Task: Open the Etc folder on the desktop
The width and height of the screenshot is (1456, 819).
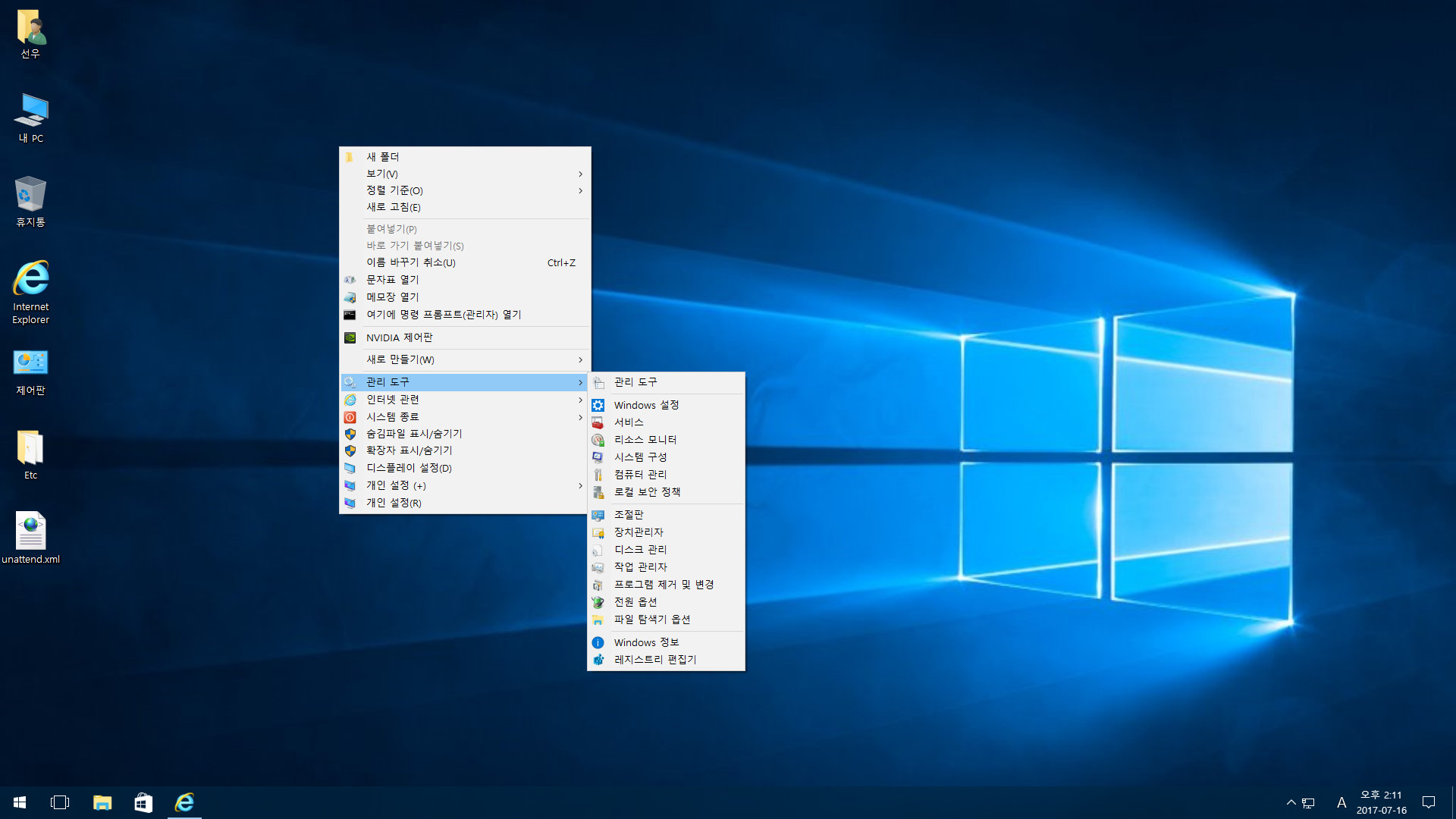Action: point(30,455)
